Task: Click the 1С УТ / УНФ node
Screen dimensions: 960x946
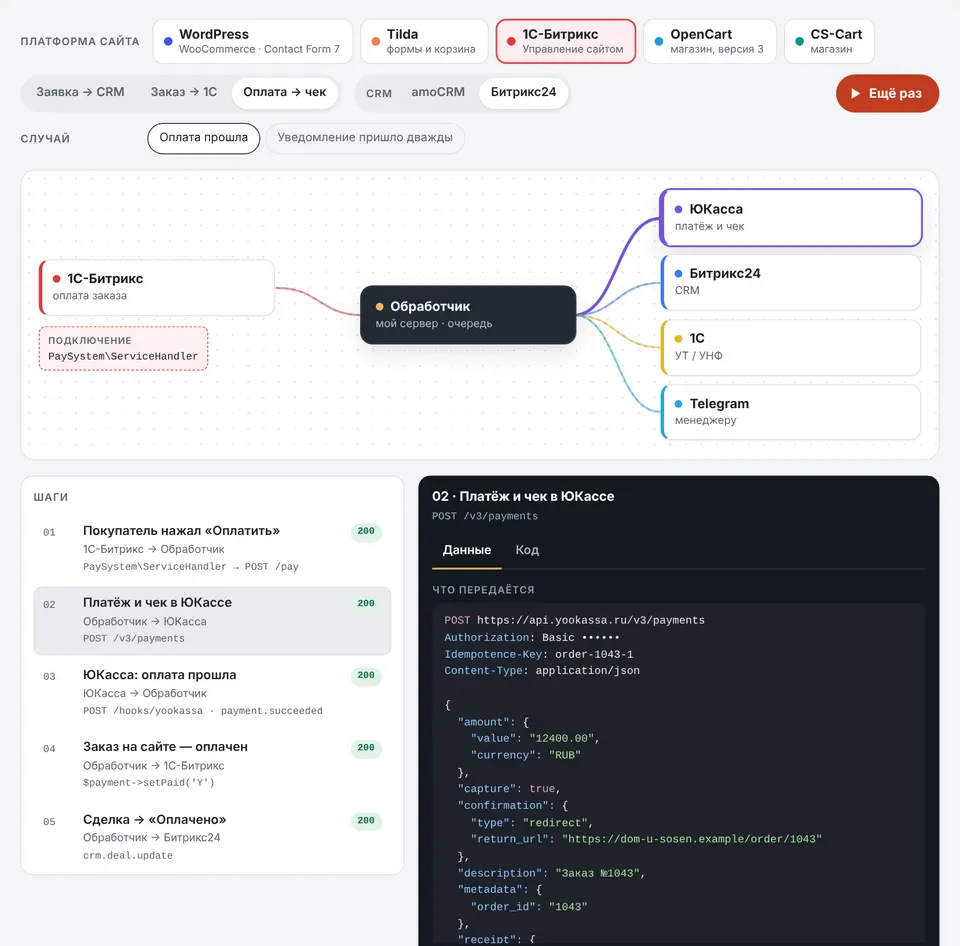Action: 790,347
